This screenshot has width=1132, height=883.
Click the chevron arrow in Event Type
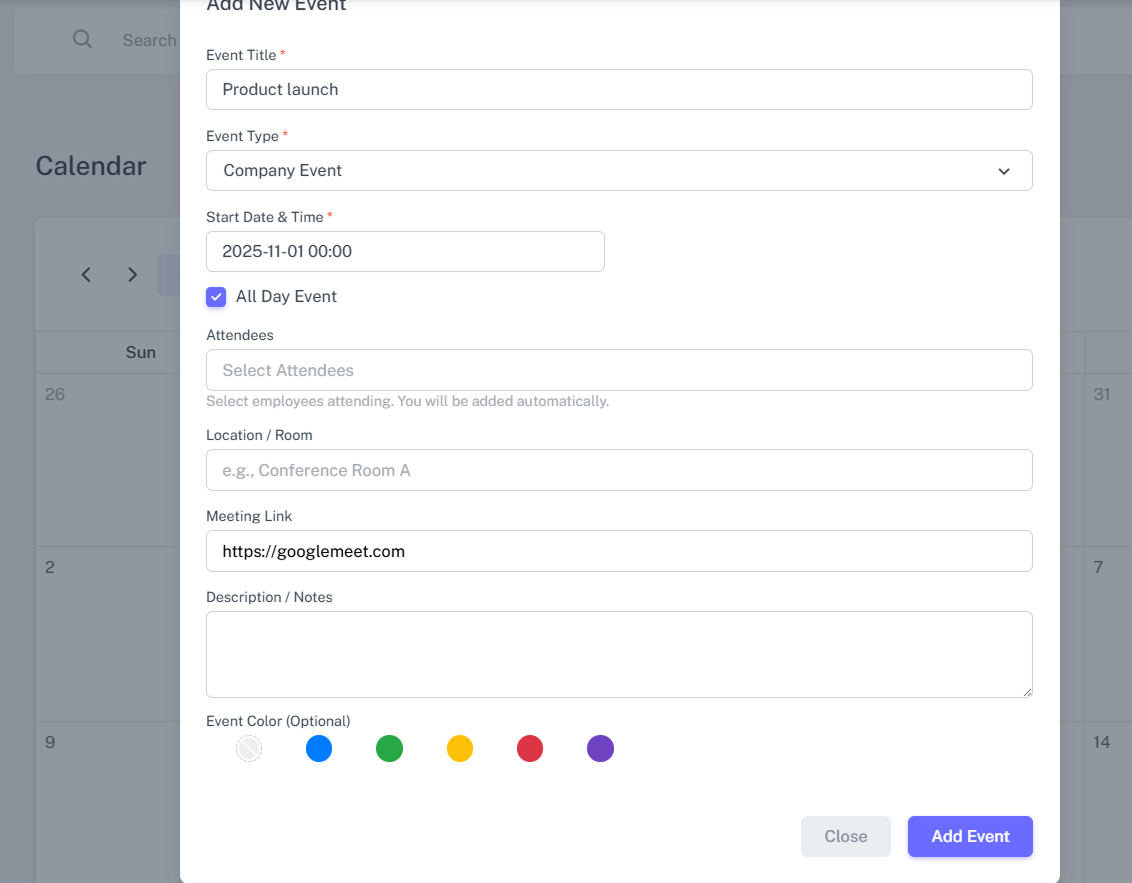[x=1004, y=171]
